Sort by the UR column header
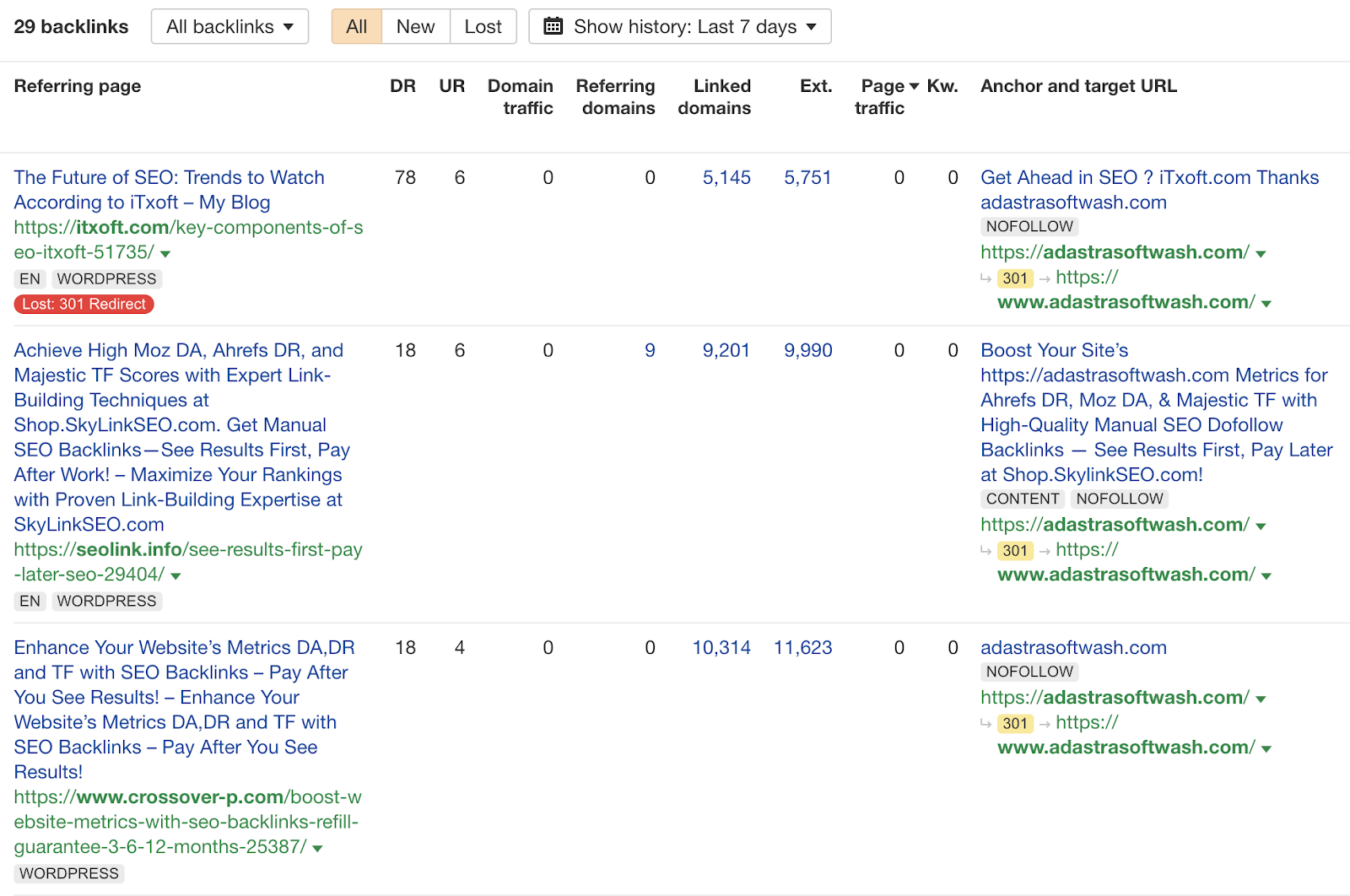The width and height of the screenshot is (1350, 896). pos(452,86)
